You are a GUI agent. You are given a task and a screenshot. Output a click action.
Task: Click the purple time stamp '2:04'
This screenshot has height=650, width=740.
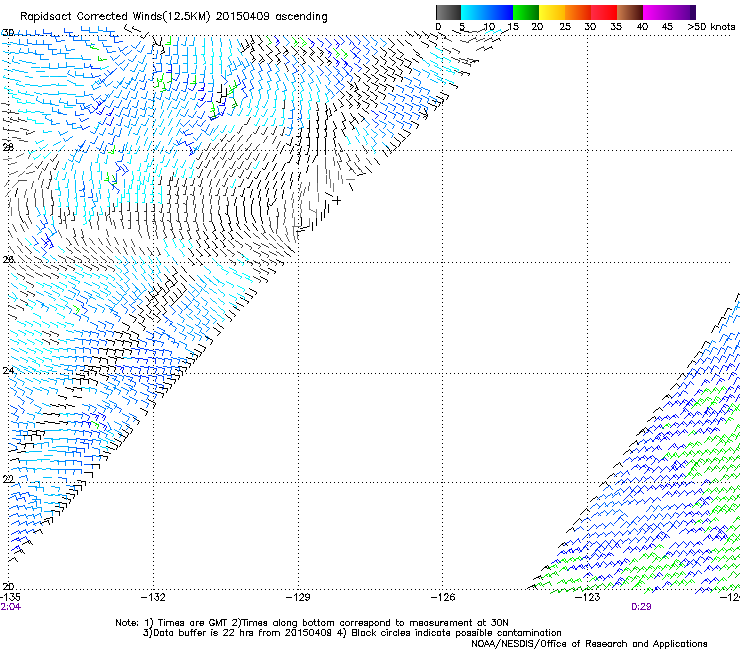pos(11,607)
